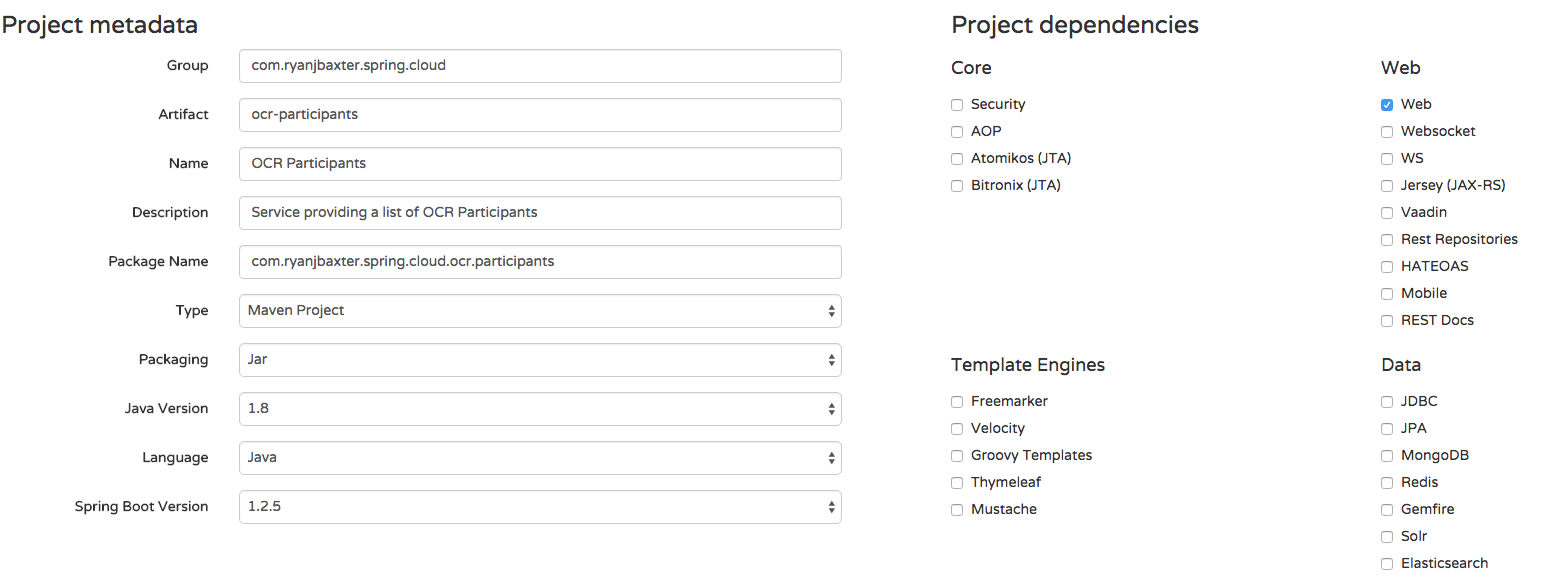
Task: Focus the Artifact text field
Action: pos(540,115)
